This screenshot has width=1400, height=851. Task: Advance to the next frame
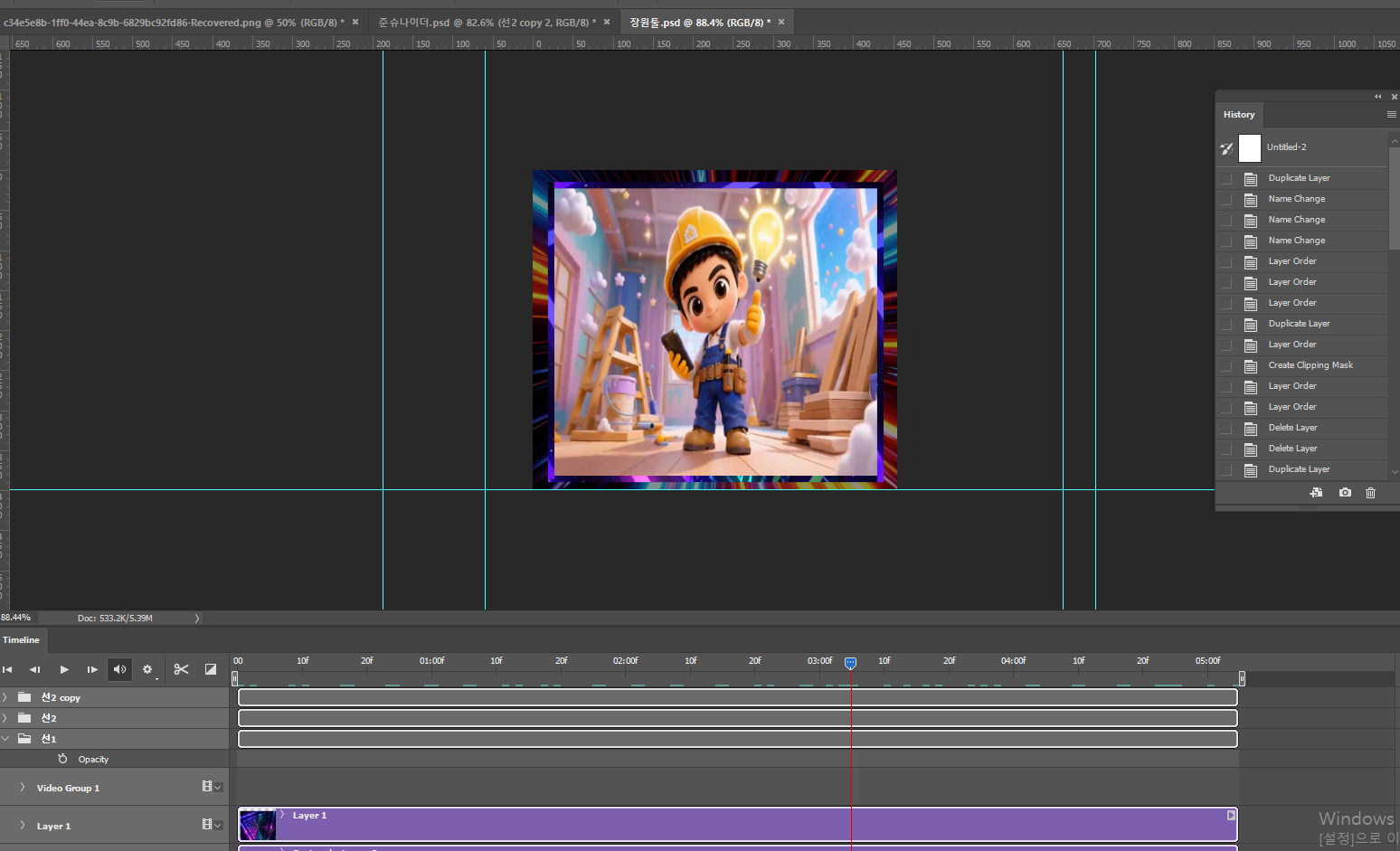92,669
